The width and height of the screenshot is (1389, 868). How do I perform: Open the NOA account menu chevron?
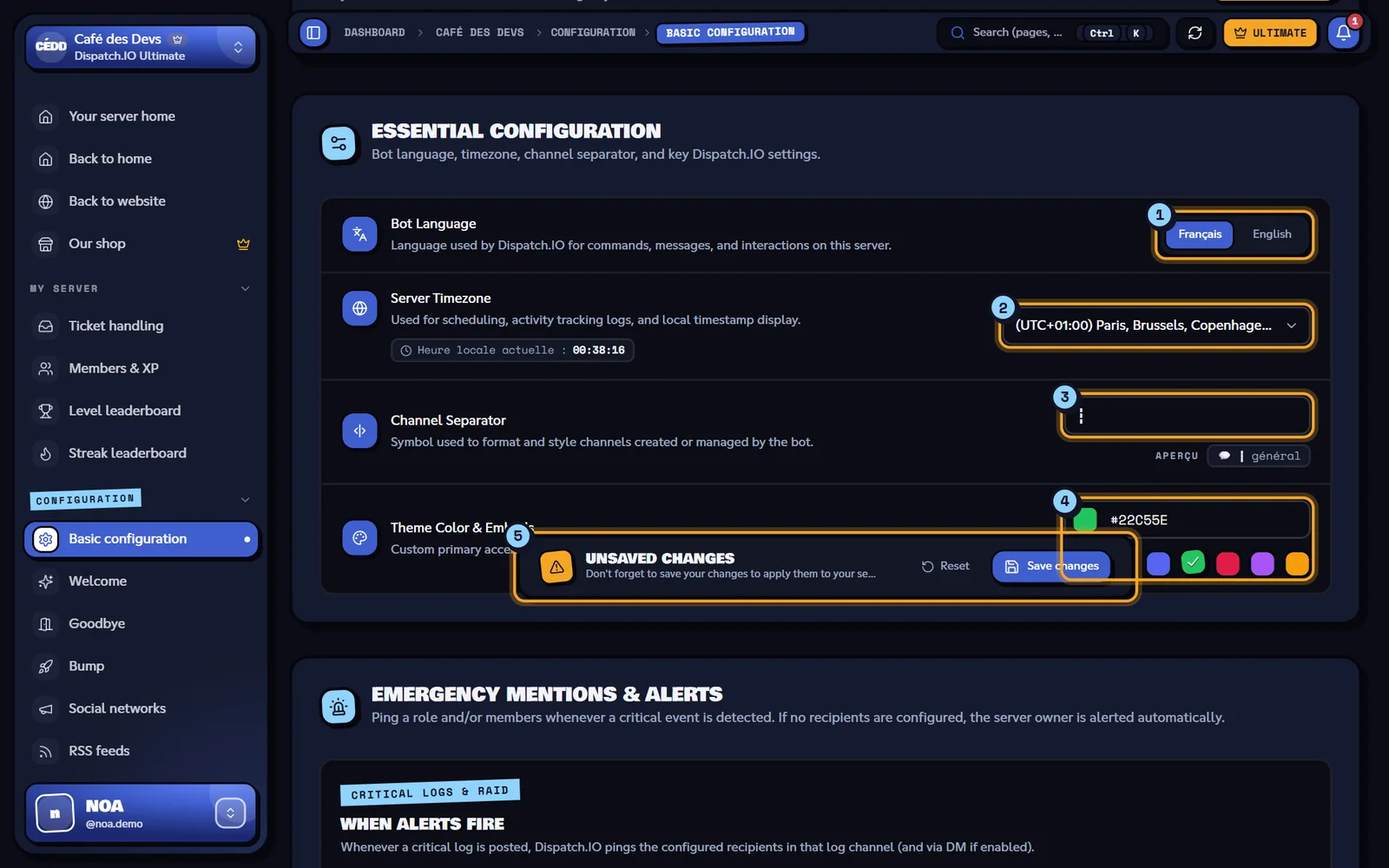[x=230, y=813]
